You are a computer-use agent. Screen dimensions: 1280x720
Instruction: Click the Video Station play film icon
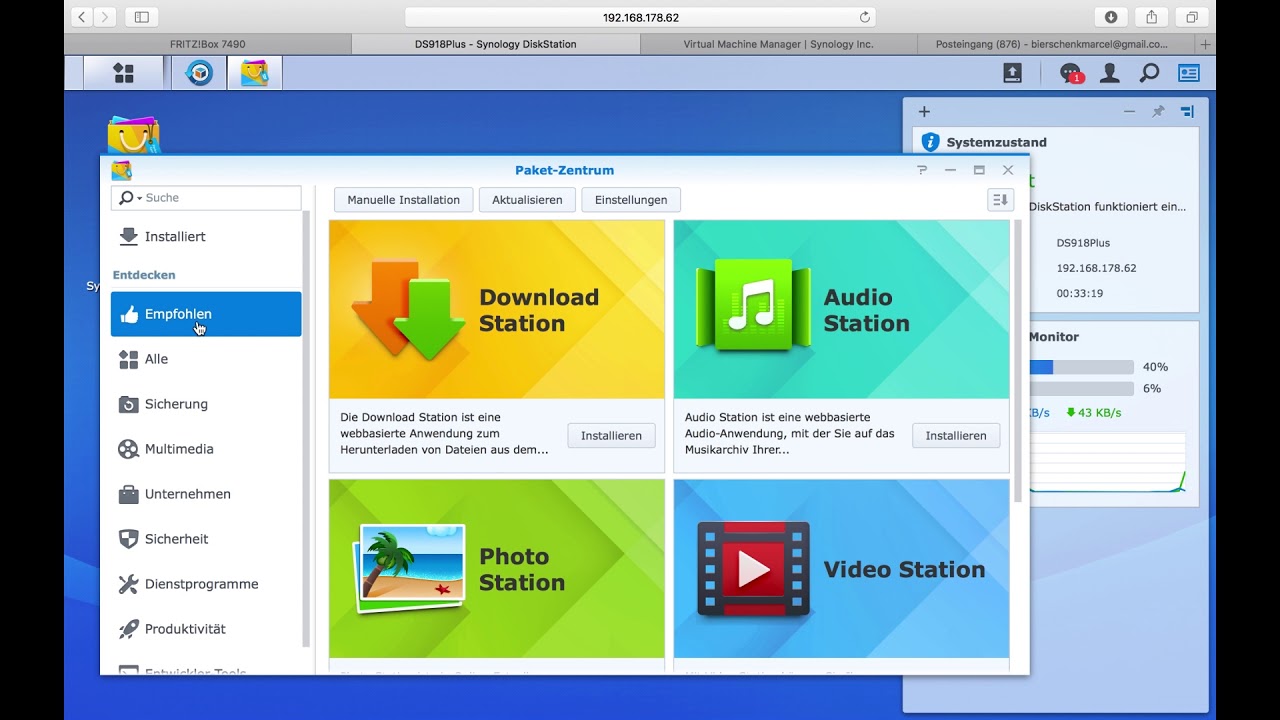(x=753, y=569)
